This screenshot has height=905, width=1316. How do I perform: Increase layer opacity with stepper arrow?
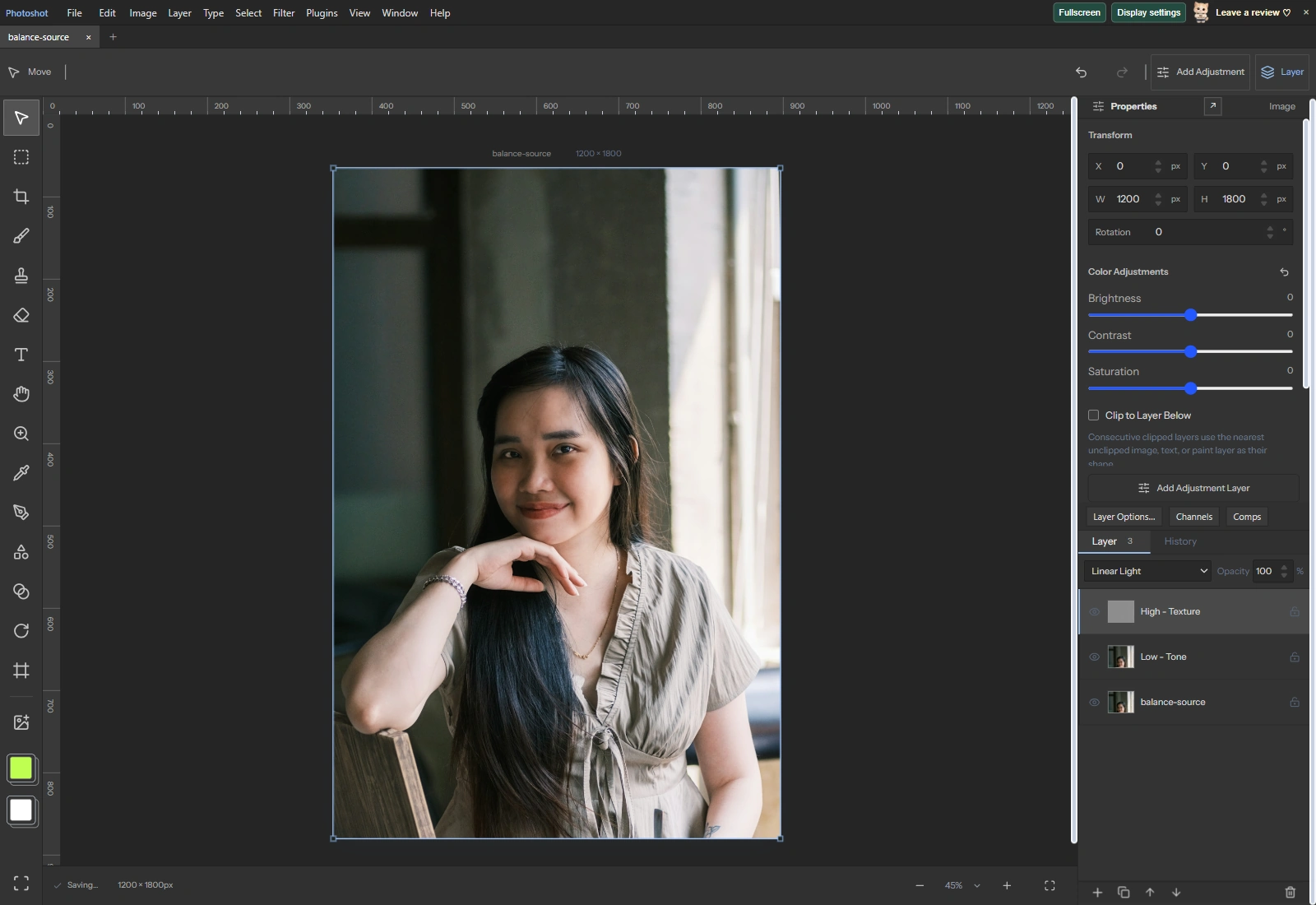coord(1284,567)
